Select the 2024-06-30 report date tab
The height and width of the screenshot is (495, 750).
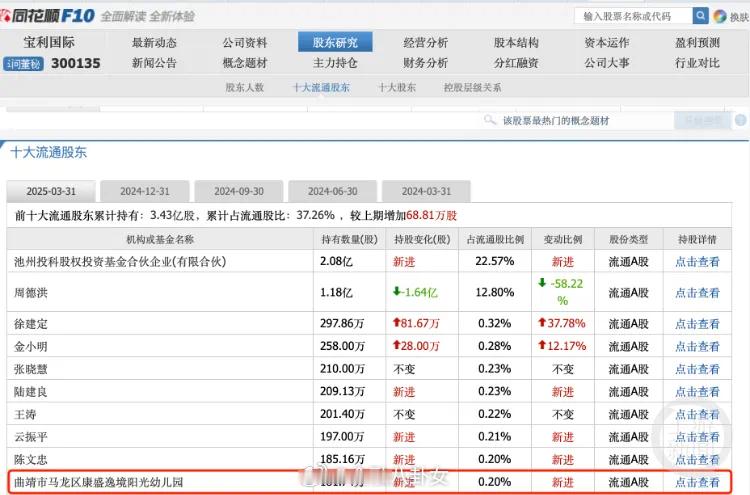(x=332, y=191)
